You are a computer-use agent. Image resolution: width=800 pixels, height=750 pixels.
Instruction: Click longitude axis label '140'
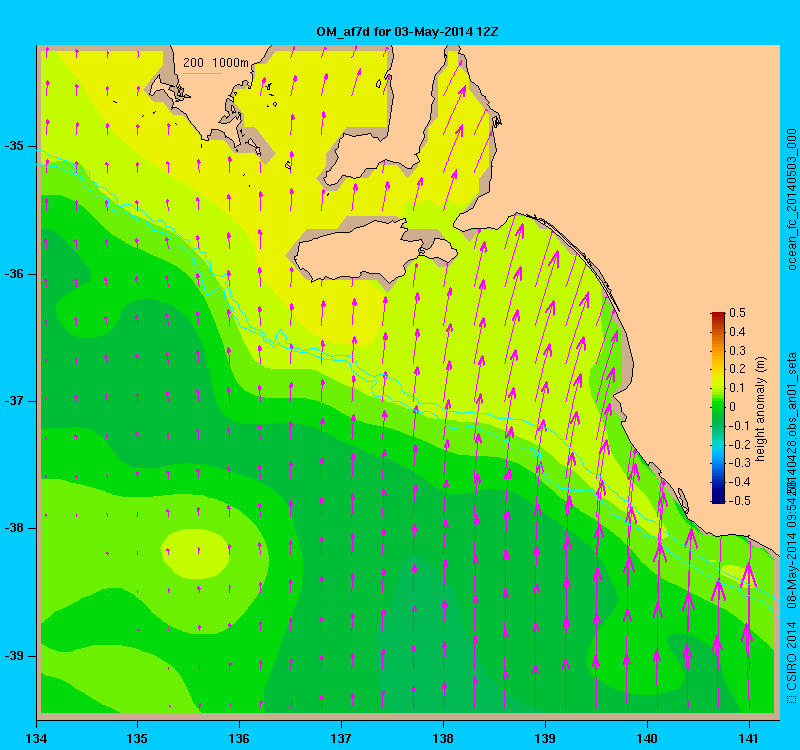click(x=647, y=738)
